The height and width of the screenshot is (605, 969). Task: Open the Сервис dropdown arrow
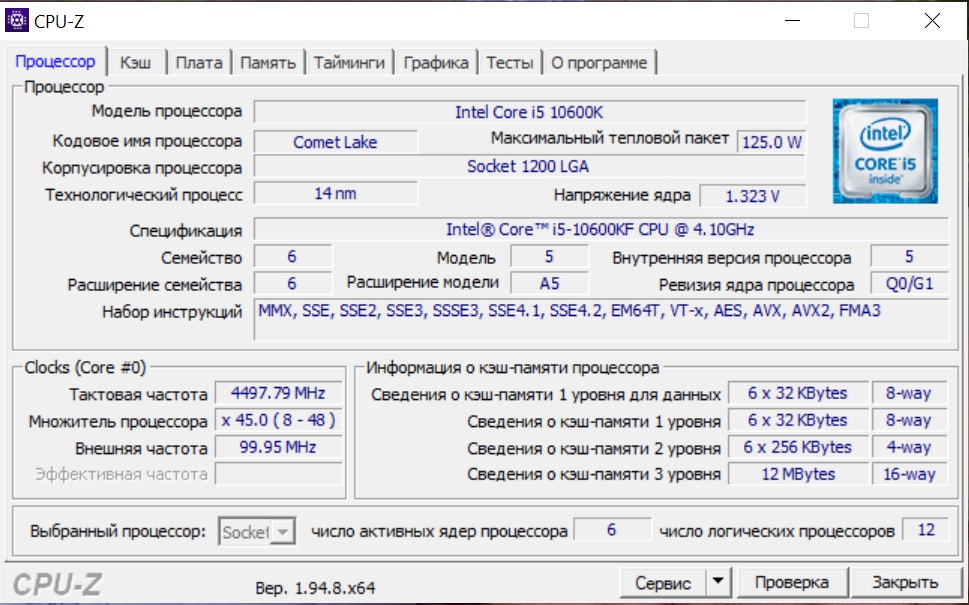[718, 582]
